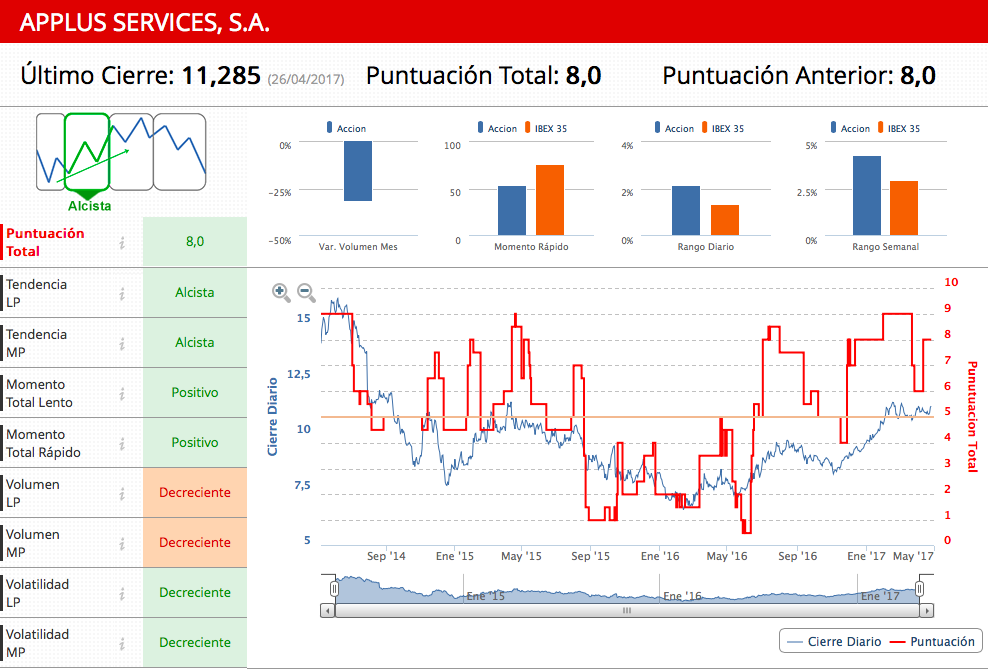Click Volatilidad MP Decreciente value
Screen dimensions: 989x669
(195, 643)
